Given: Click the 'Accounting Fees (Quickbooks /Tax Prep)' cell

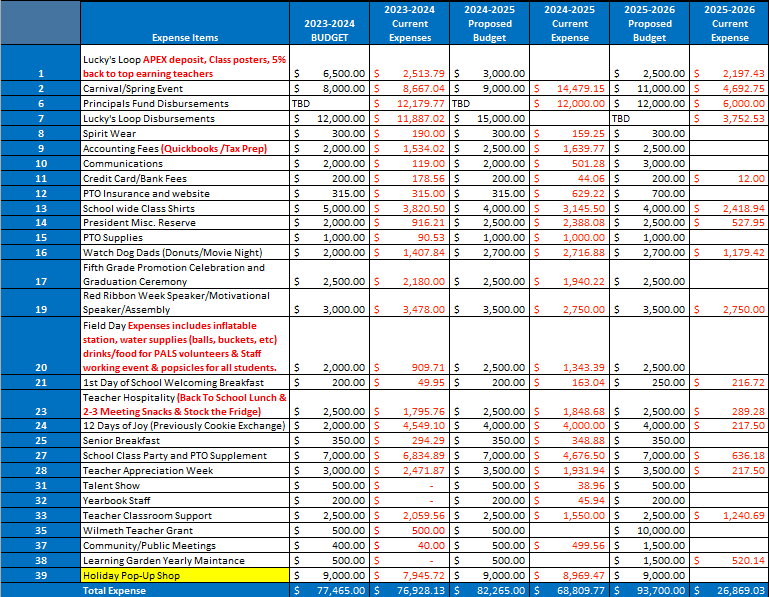Looking at the screenshot, I should coord(185,148).
